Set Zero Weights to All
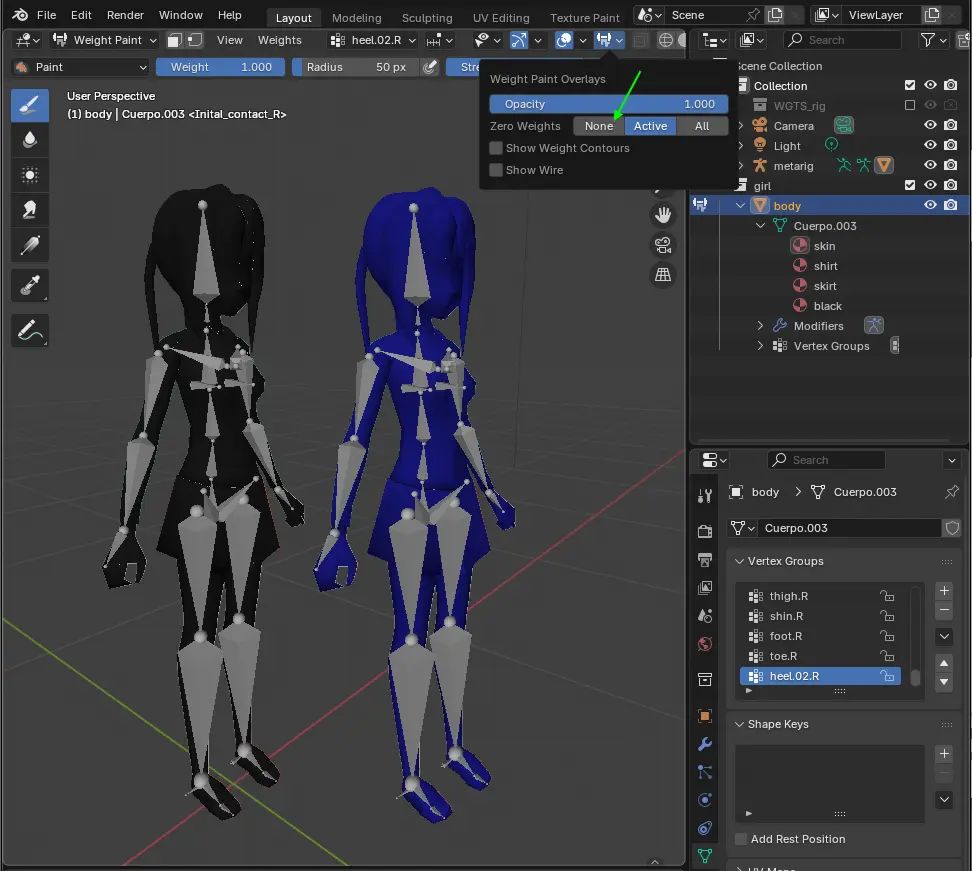972x871 pixels. pyautogui.click(x=702, y=126)
